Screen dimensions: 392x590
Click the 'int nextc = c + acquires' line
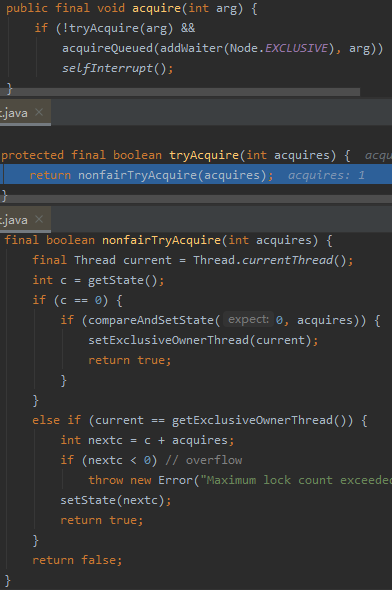click(147, 440)
